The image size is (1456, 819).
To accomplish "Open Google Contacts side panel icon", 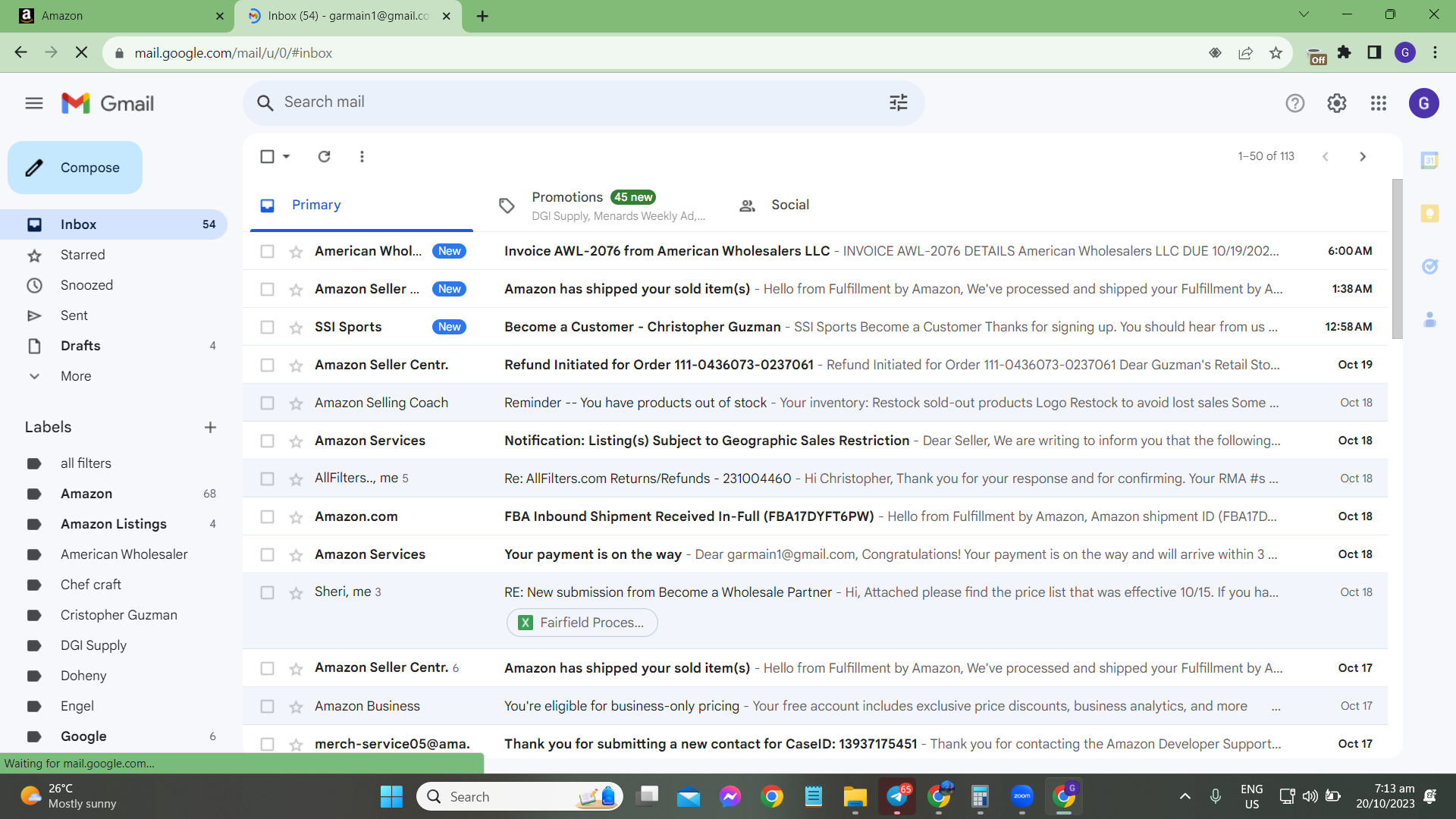I will (x=1429, y=319).
